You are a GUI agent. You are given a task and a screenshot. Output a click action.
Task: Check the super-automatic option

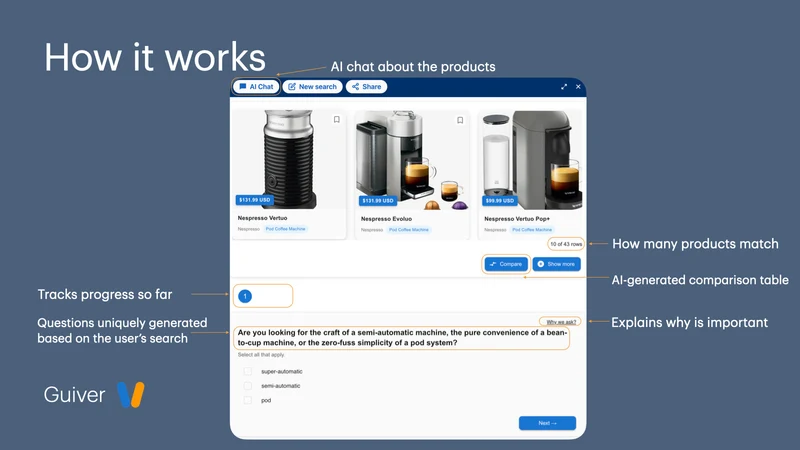point(247,371)
